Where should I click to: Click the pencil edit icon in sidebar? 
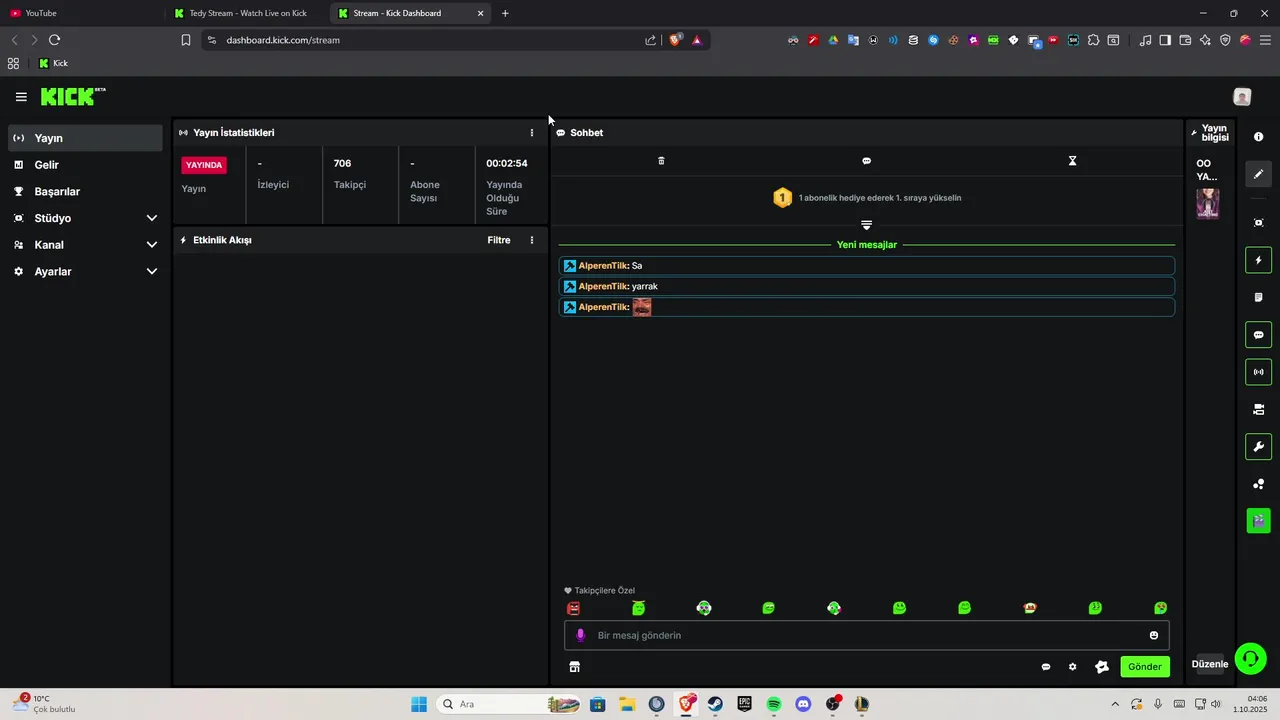click(x=1258, y=174)
